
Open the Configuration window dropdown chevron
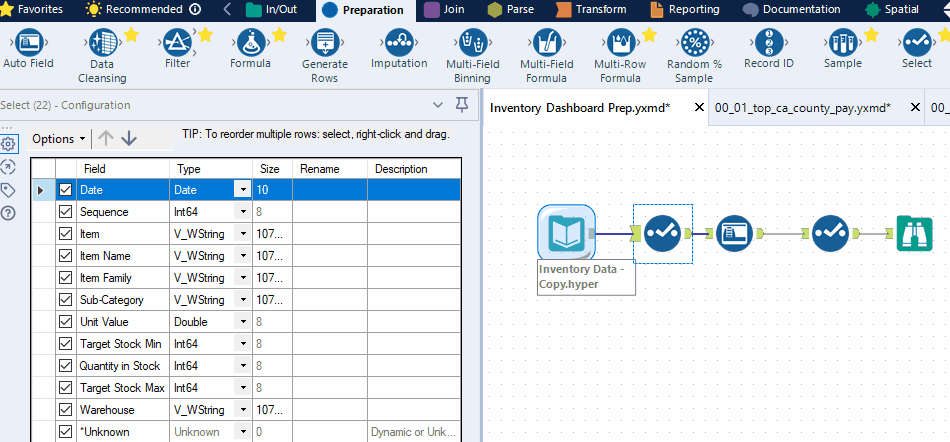438,105
